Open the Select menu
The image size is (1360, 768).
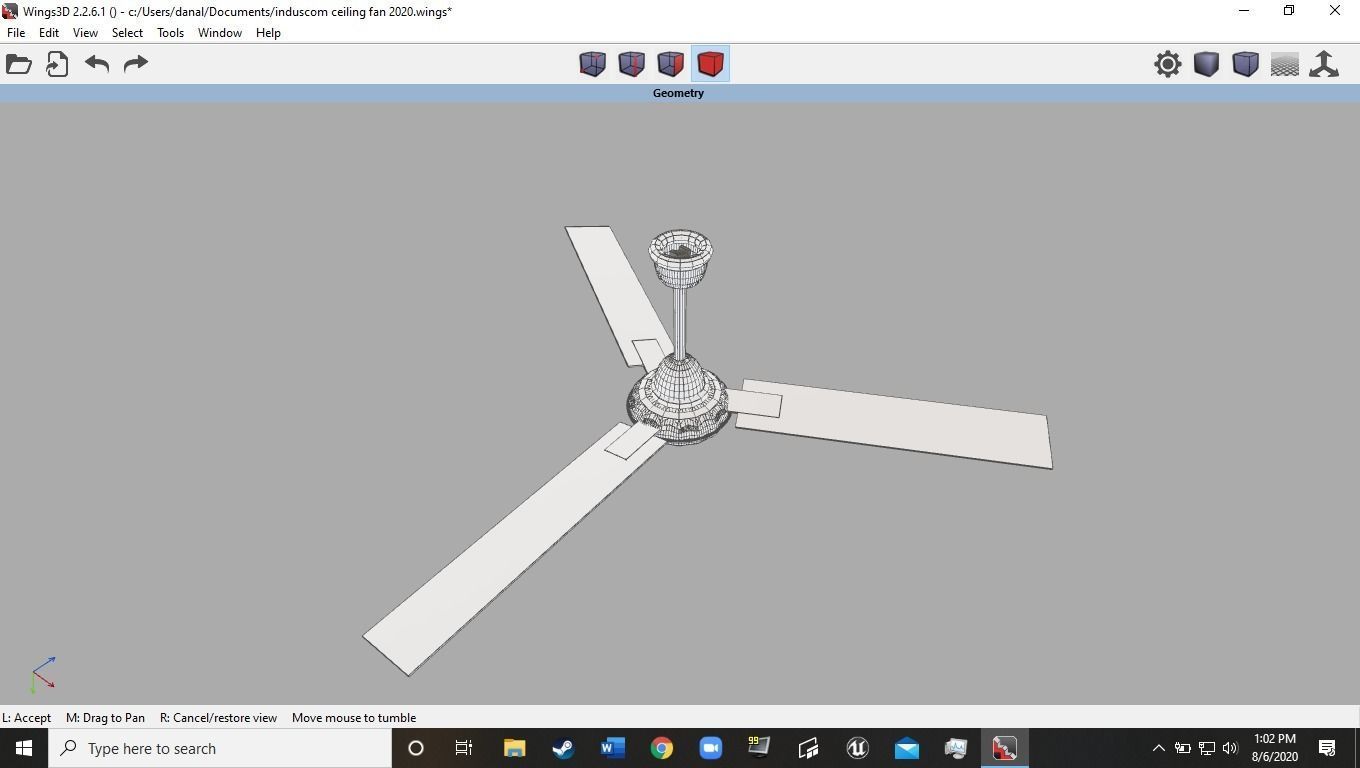point(127,33)
